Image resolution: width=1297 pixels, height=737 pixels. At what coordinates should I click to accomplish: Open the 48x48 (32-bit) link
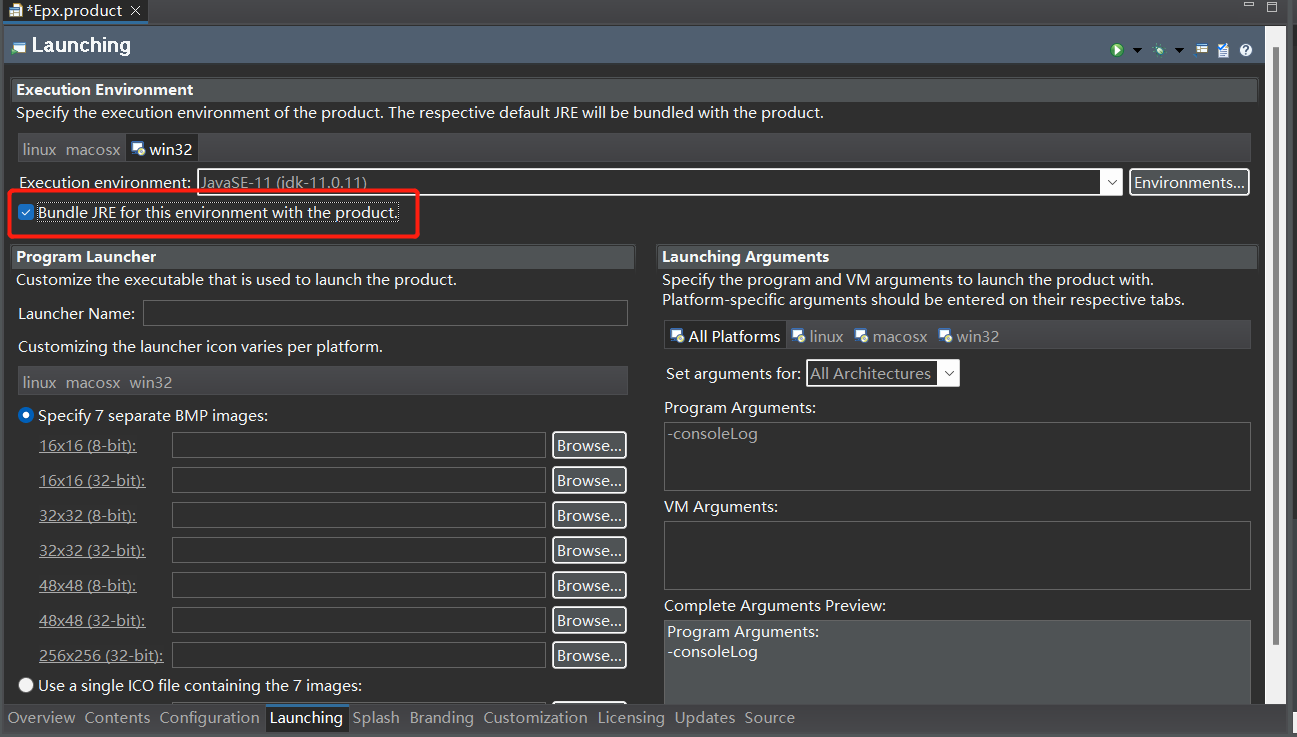coord(92,621)
